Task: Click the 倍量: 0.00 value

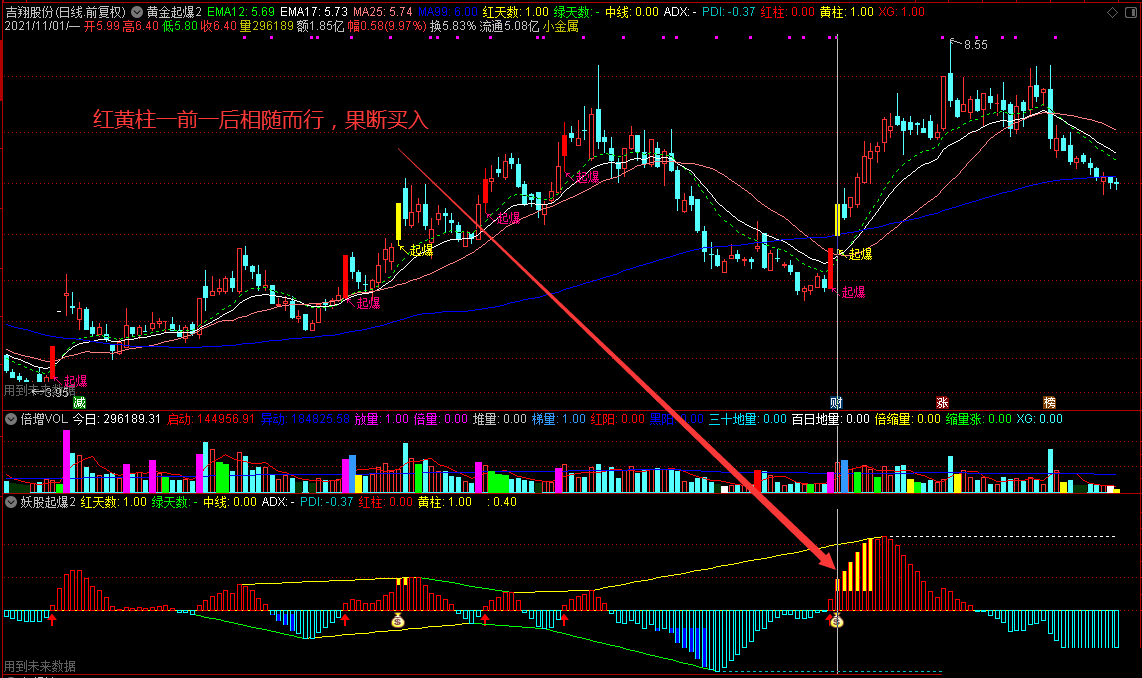Action: pyautogui.click(x=441, y=419)
